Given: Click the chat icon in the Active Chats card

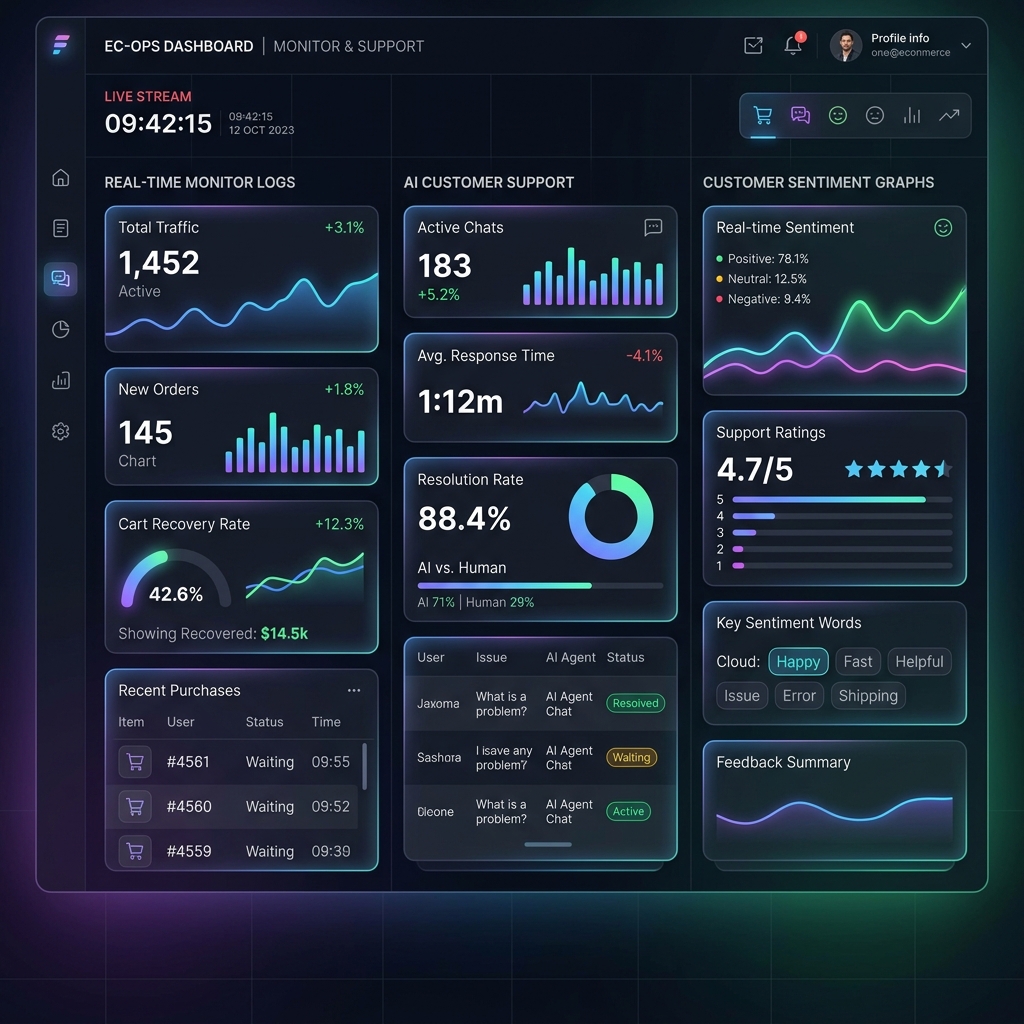Looking at the screenshot, I should coord(653,227).
